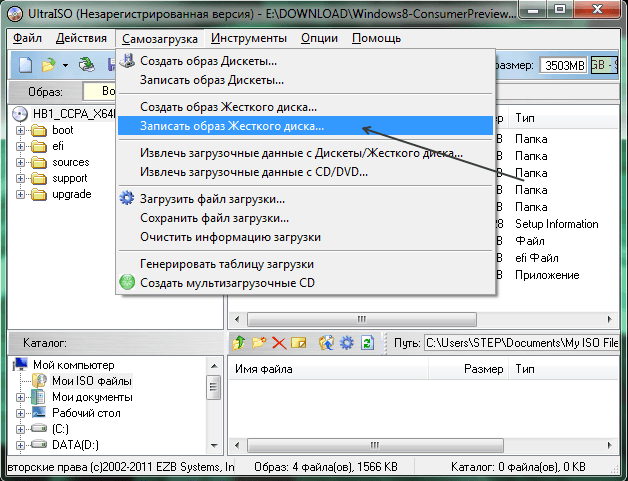Click the Имя файла column header

pyautogui.click(x=260, y=368)
